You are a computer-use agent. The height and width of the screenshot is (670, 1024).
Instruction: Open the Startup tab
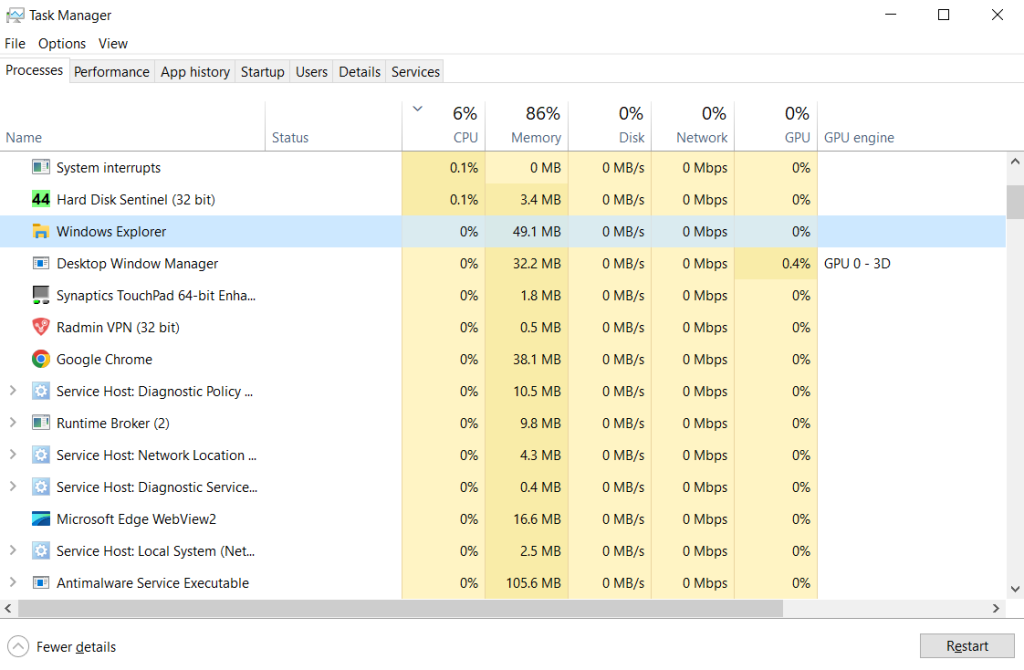click(x=262, y=72)
